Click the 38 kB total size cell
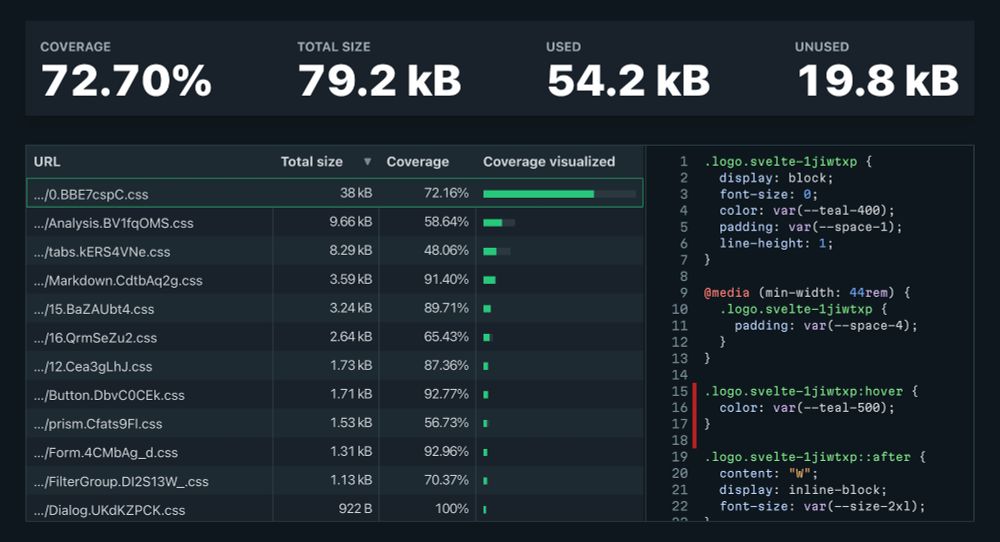This screenshot has width=1000, height=542. coord(356,193)
